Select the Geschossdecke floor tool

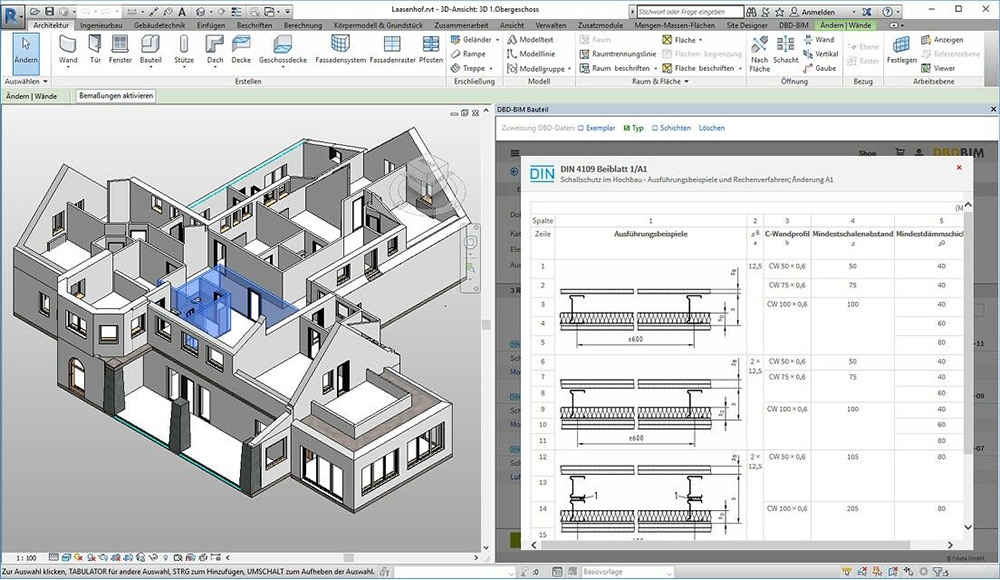(283, 50)
